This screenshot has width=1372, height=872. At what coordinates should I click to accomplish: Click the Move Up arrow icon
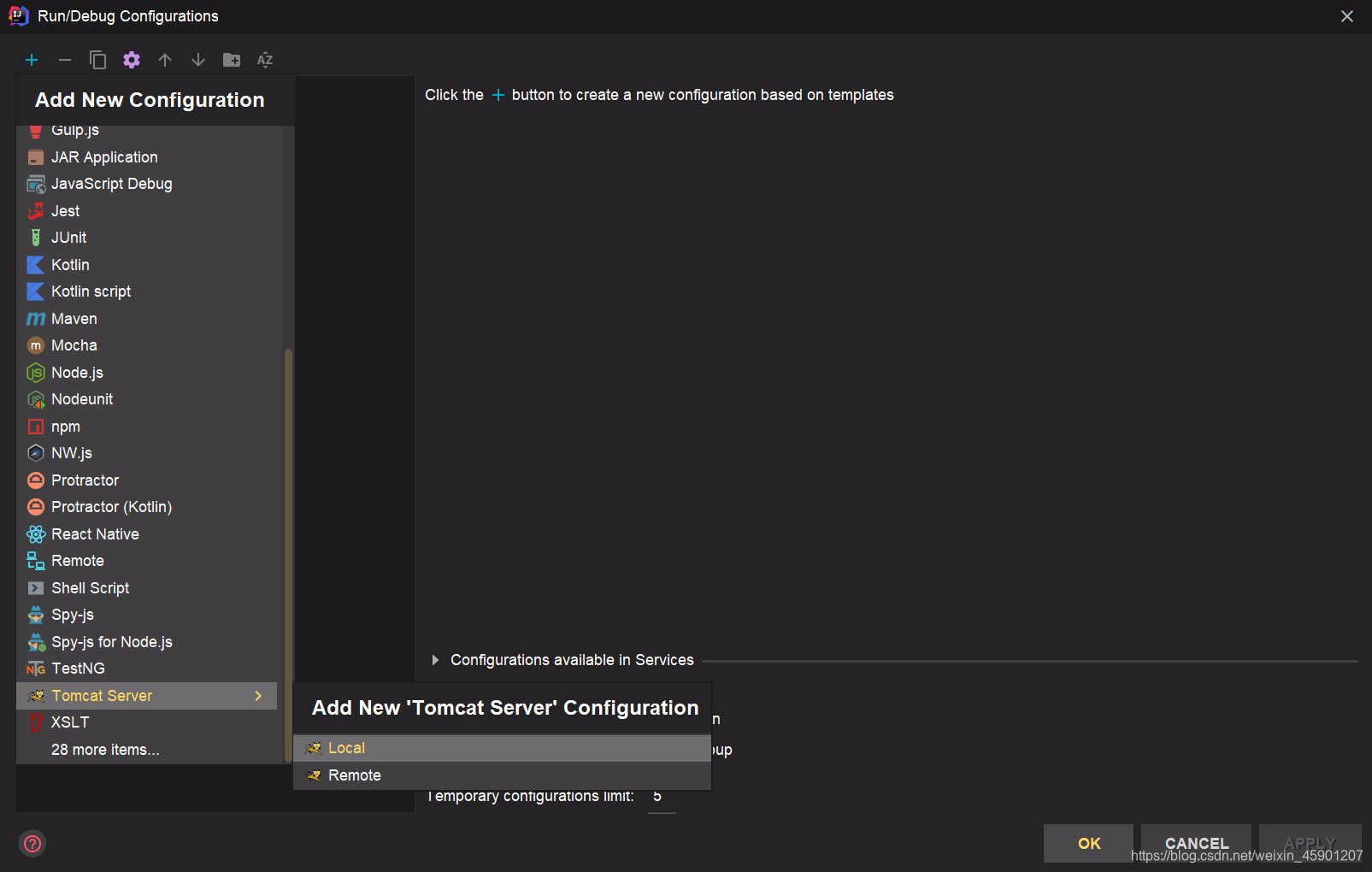[165, 60]
